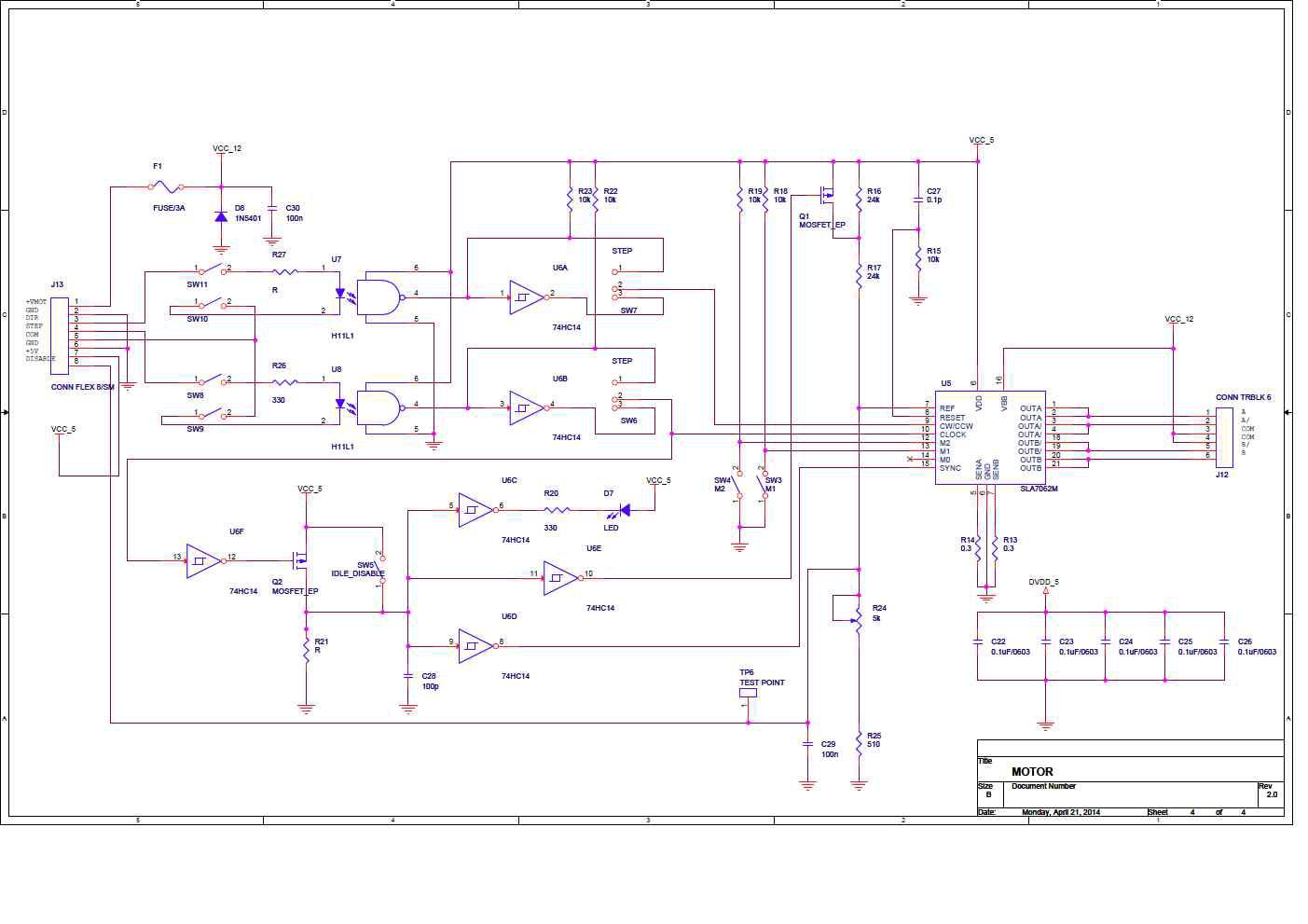Click the U6C Schmitt inverter symbol
Viewport: 1308px width, 924px height.
pos(476,510)
